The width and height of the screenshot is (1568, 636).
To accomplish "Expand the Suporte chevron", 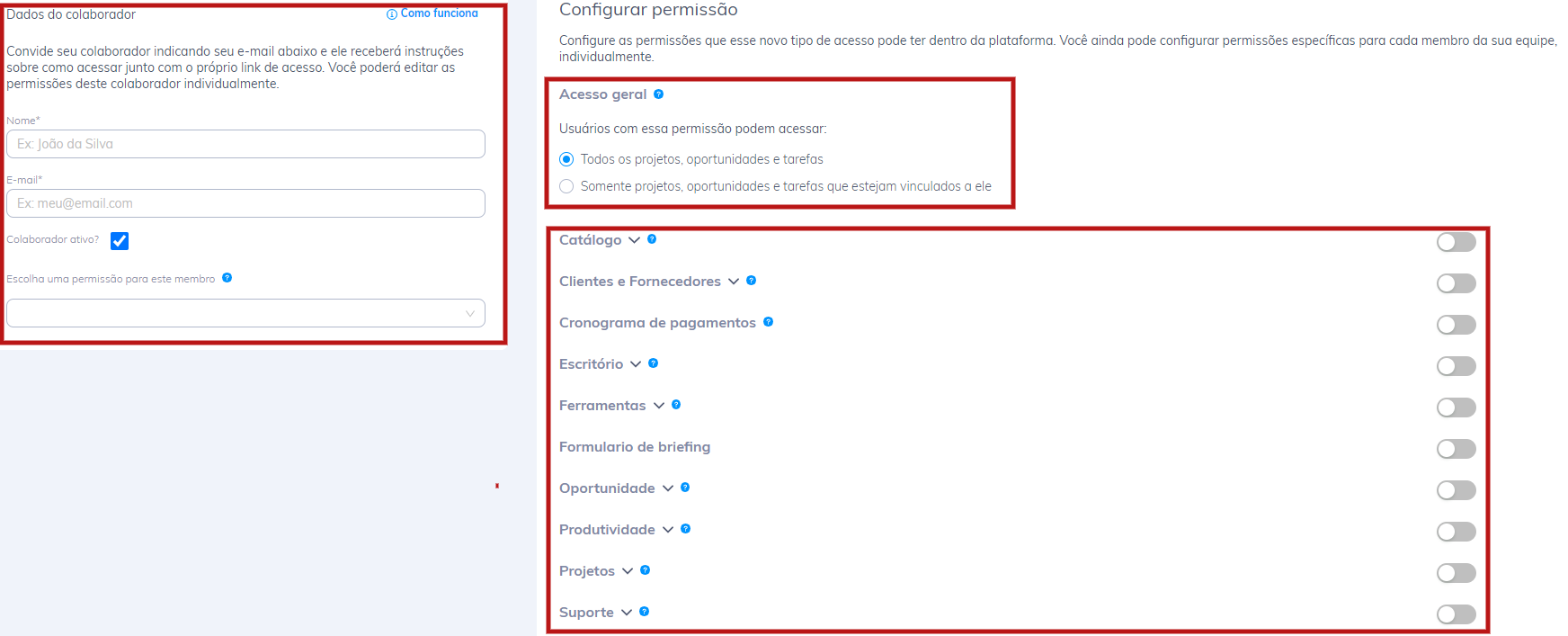I will click(627, 613).
